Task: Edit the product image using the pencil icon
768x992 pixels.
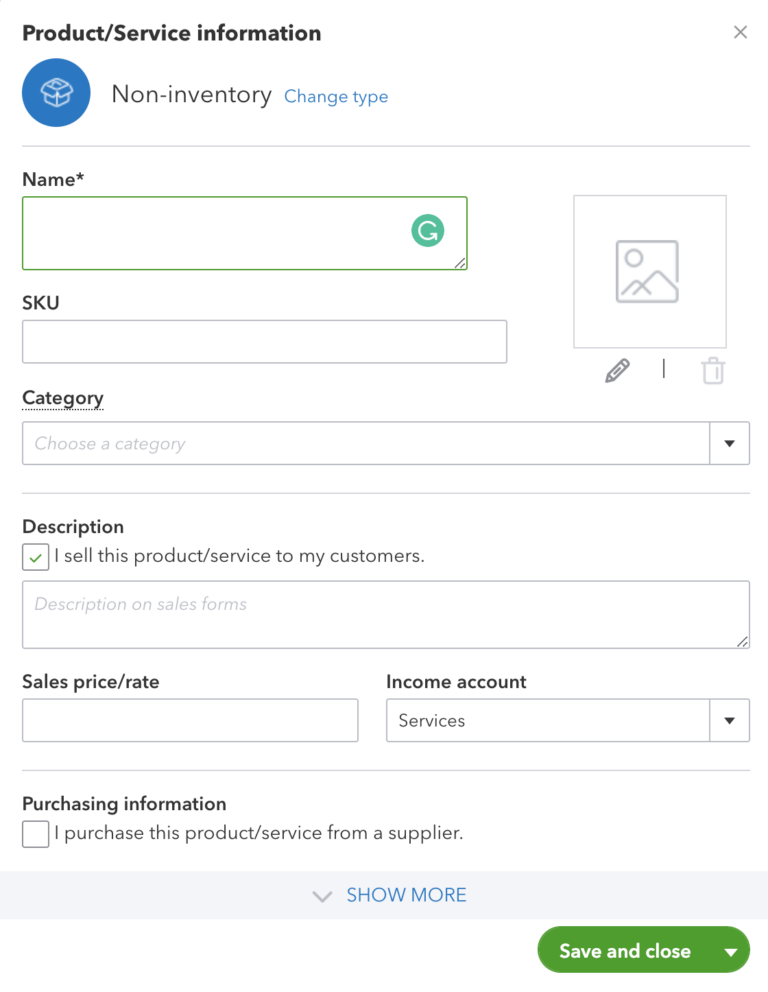Action: click(x=617, y=370)
